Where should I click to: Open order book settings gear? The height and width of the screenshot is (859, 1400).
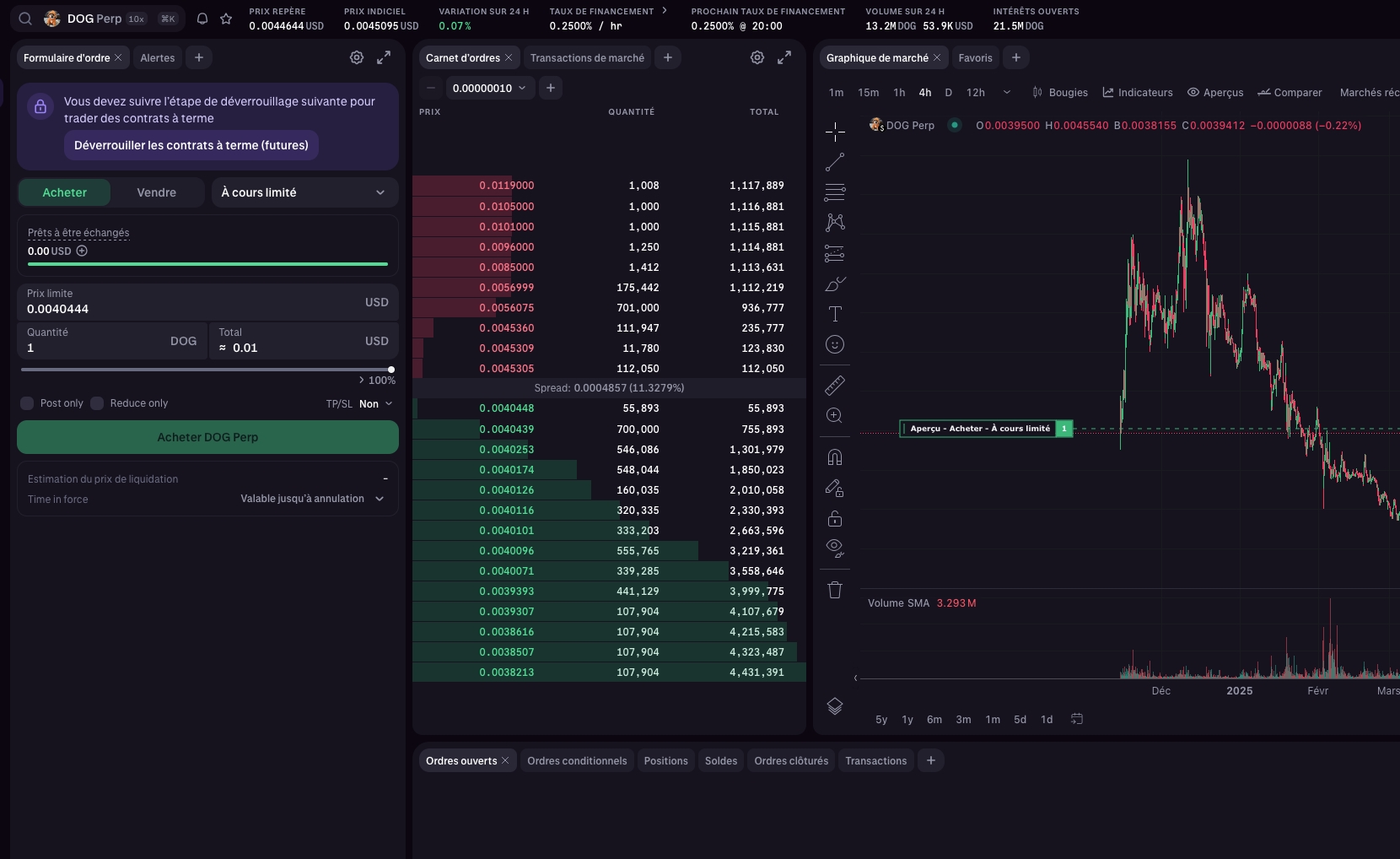(757, 57)
